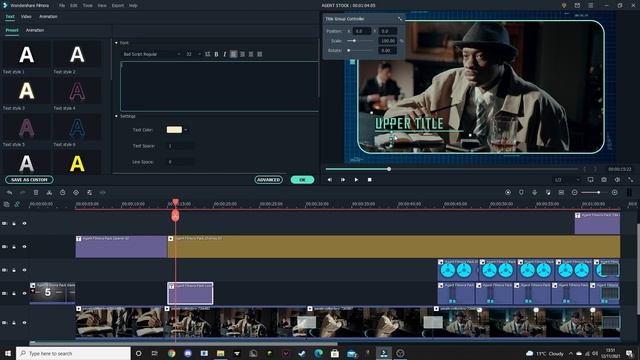Click the Windows Start button
This screenshot has height=360, width=640.
pos(7,353)
